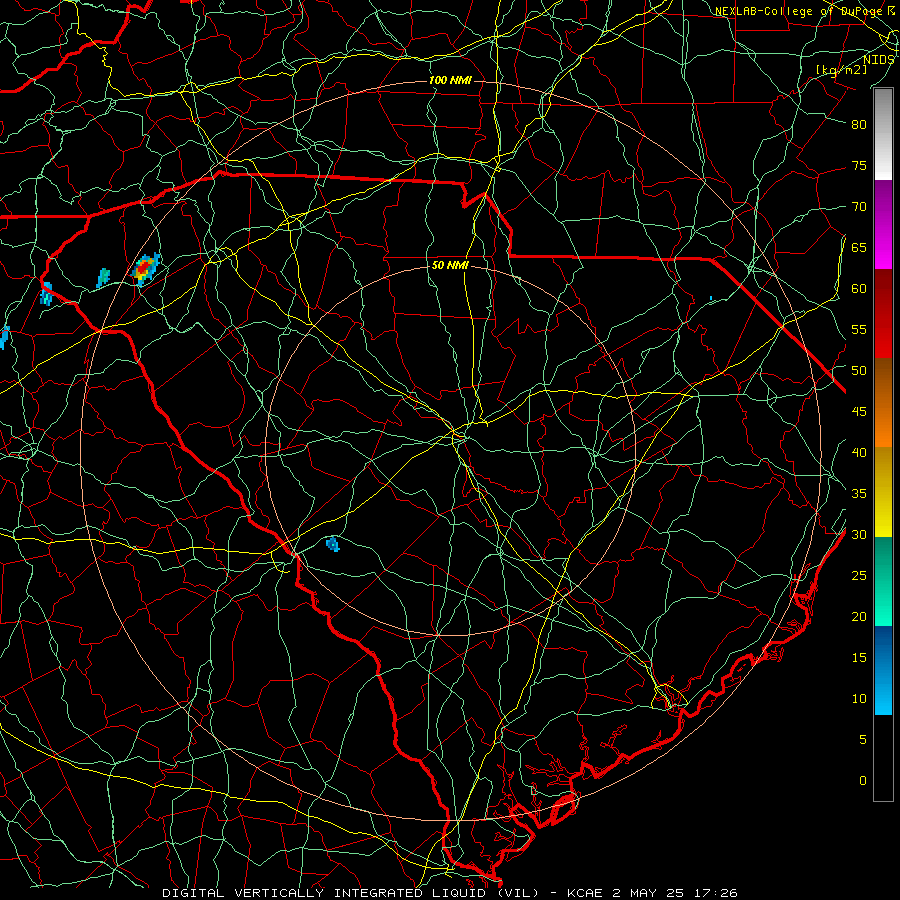Image resolution: width=900 pixels, height=900 pixels.
Task: Pick the red segment of the color bar
Action: (x=883, y=314)
